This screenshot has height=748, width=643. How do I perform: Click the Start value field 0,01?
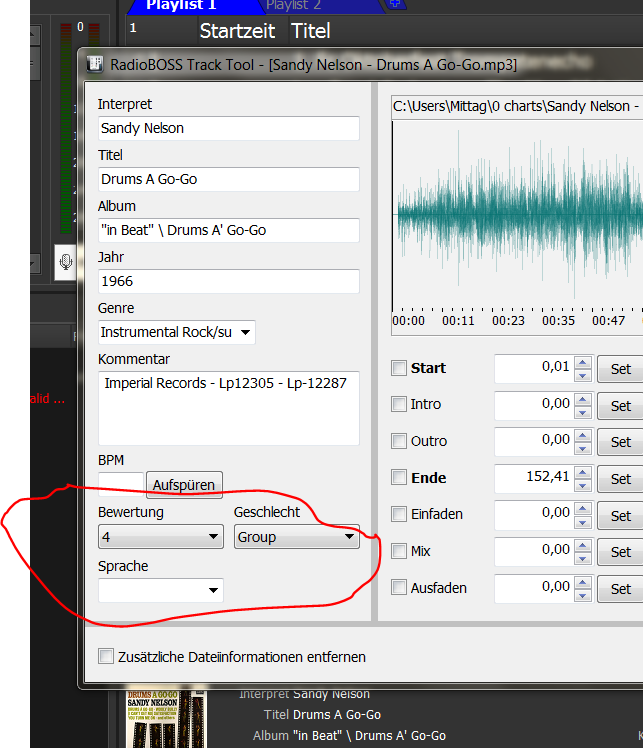[534, 368]
